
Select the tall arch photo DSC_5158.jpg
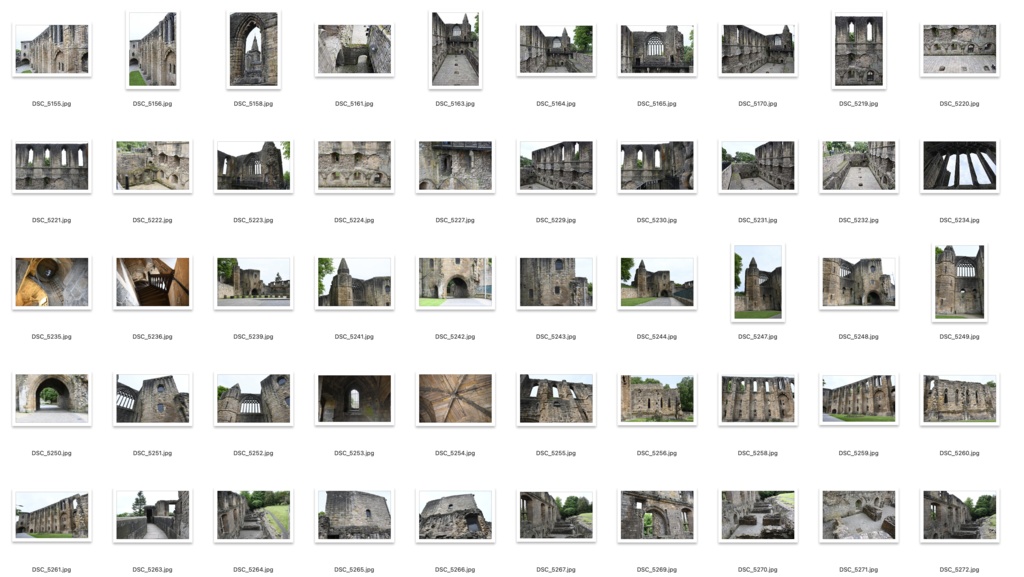pos(253,48)
